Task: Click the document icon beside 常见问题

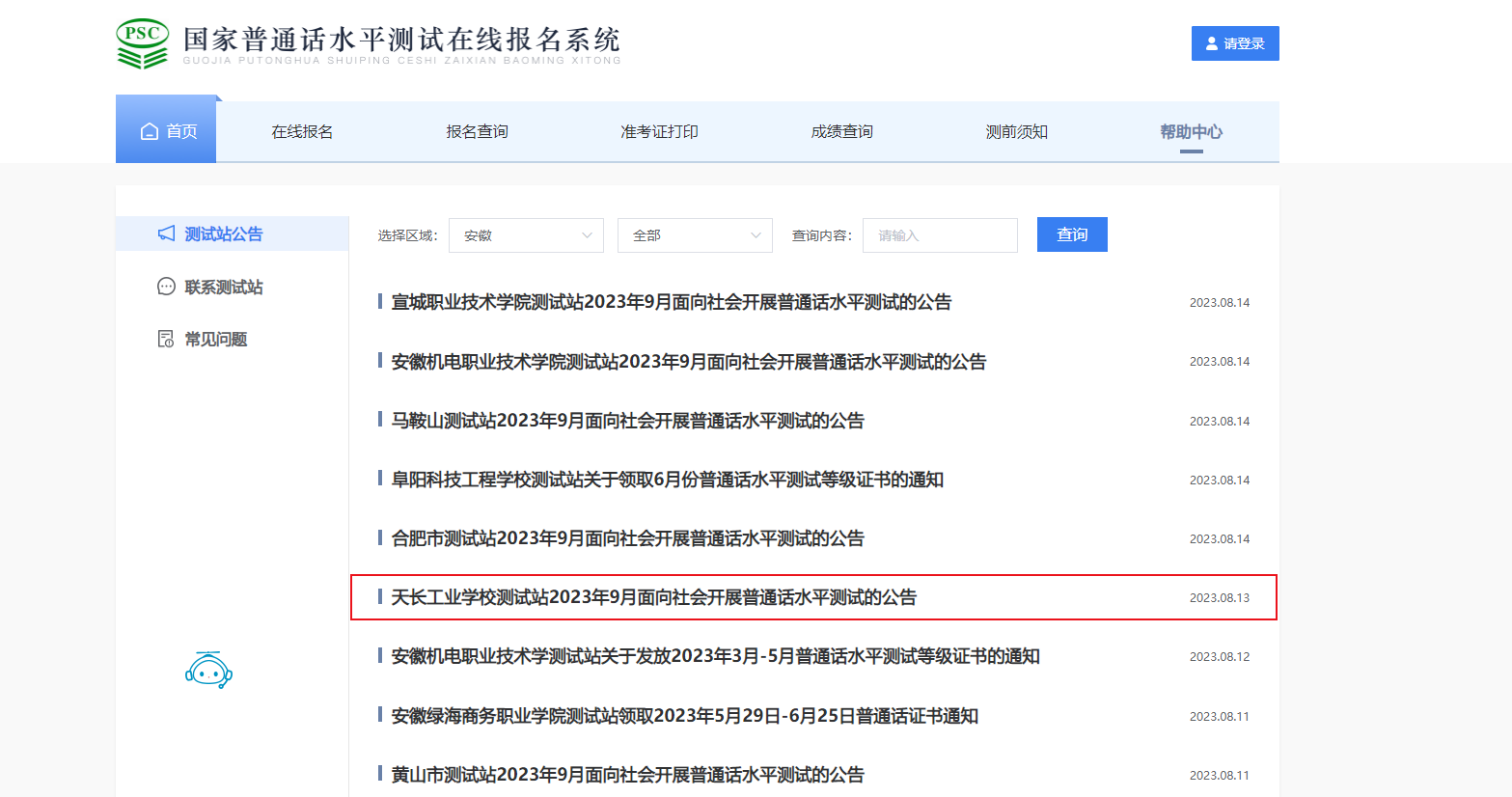Action: coord(166,339)
